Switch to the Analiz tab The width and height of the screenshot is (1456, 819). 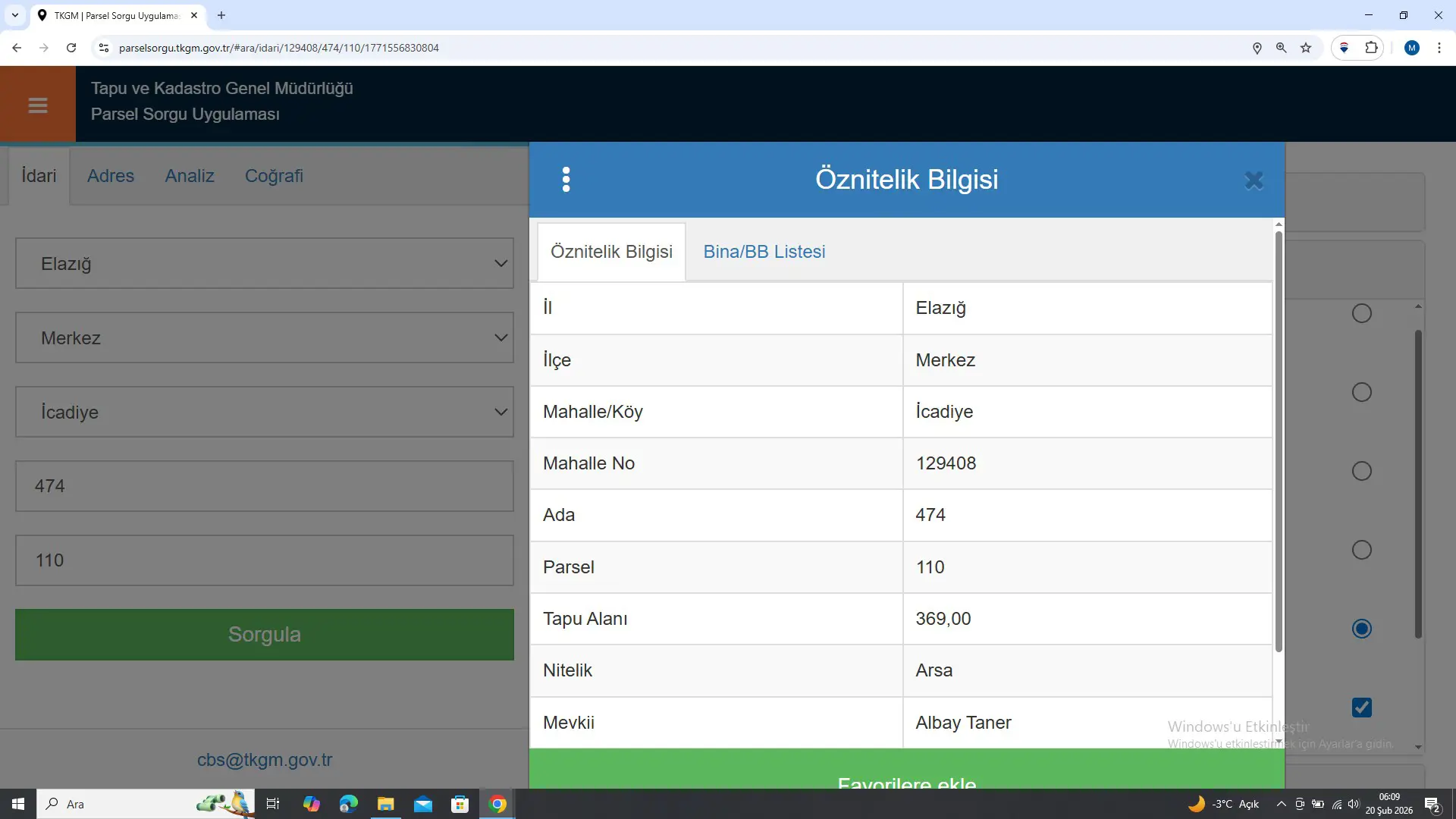tap(190, 176)
